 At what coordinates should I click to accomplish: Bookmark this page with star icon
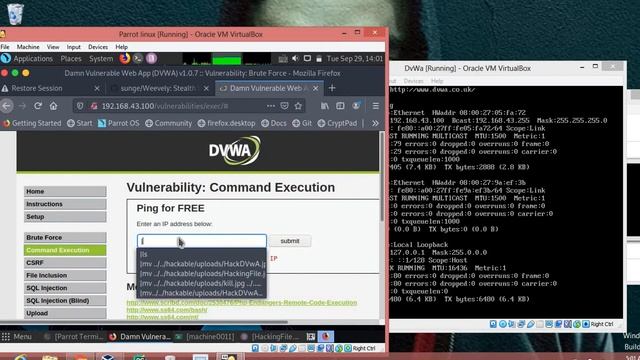click(x=298, y=106)
